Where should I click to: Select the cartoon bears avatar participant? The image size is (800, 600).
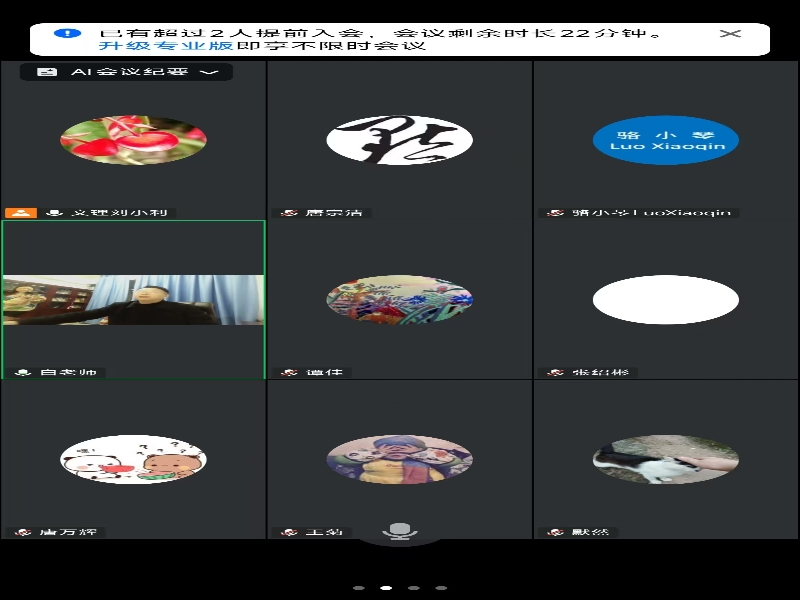(133, 459)
